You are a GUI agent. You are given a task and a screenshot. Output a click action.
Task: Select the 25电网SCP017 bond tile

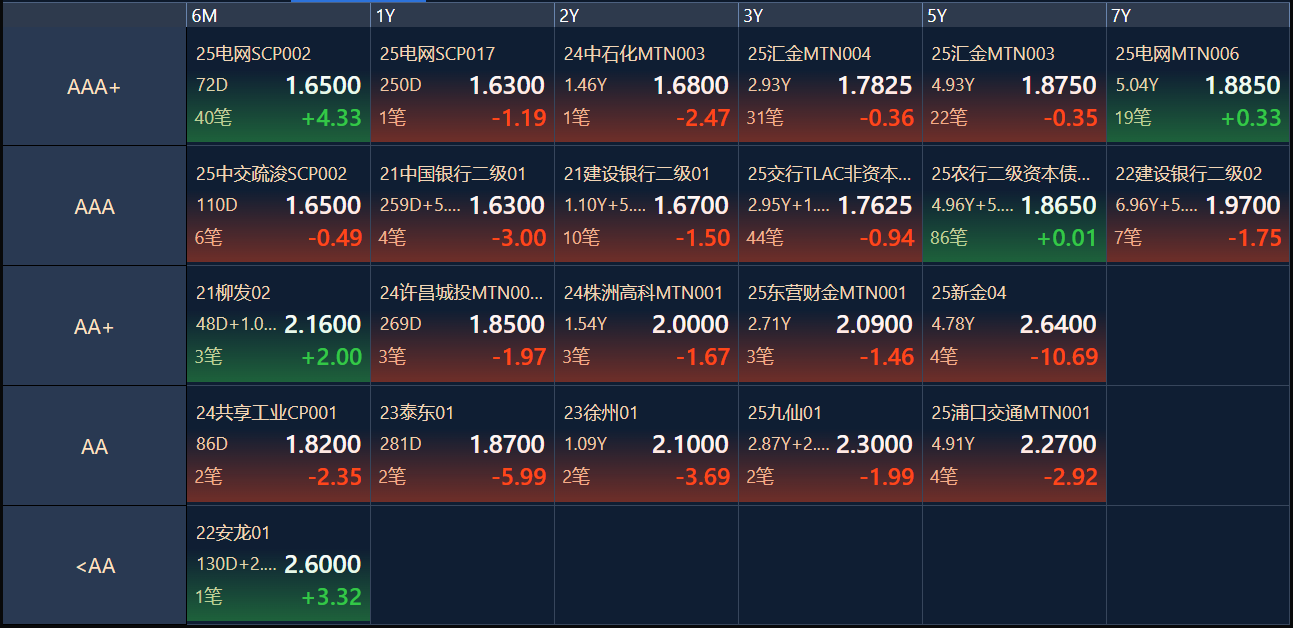click(x=463, y=85)
